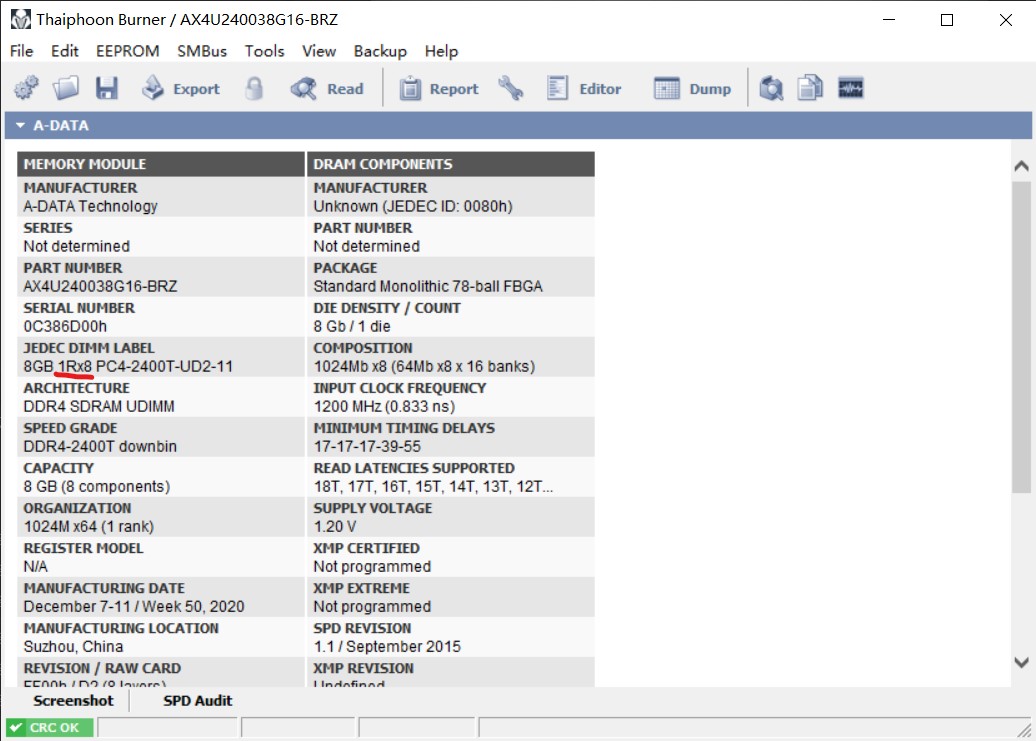
Task: Click the waveform monitor icon
Action: click(x=850, y=88)
